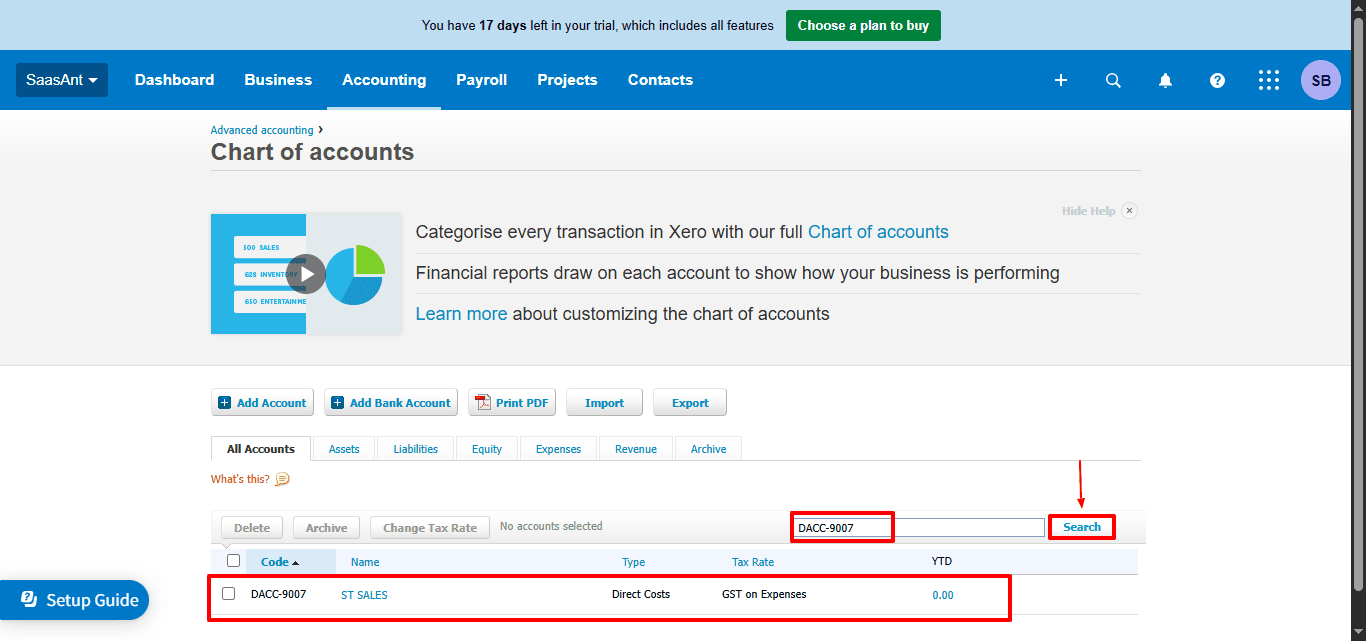Sort by the Type column header
This screenshot has width=1366, height=641.
point(633,562)
